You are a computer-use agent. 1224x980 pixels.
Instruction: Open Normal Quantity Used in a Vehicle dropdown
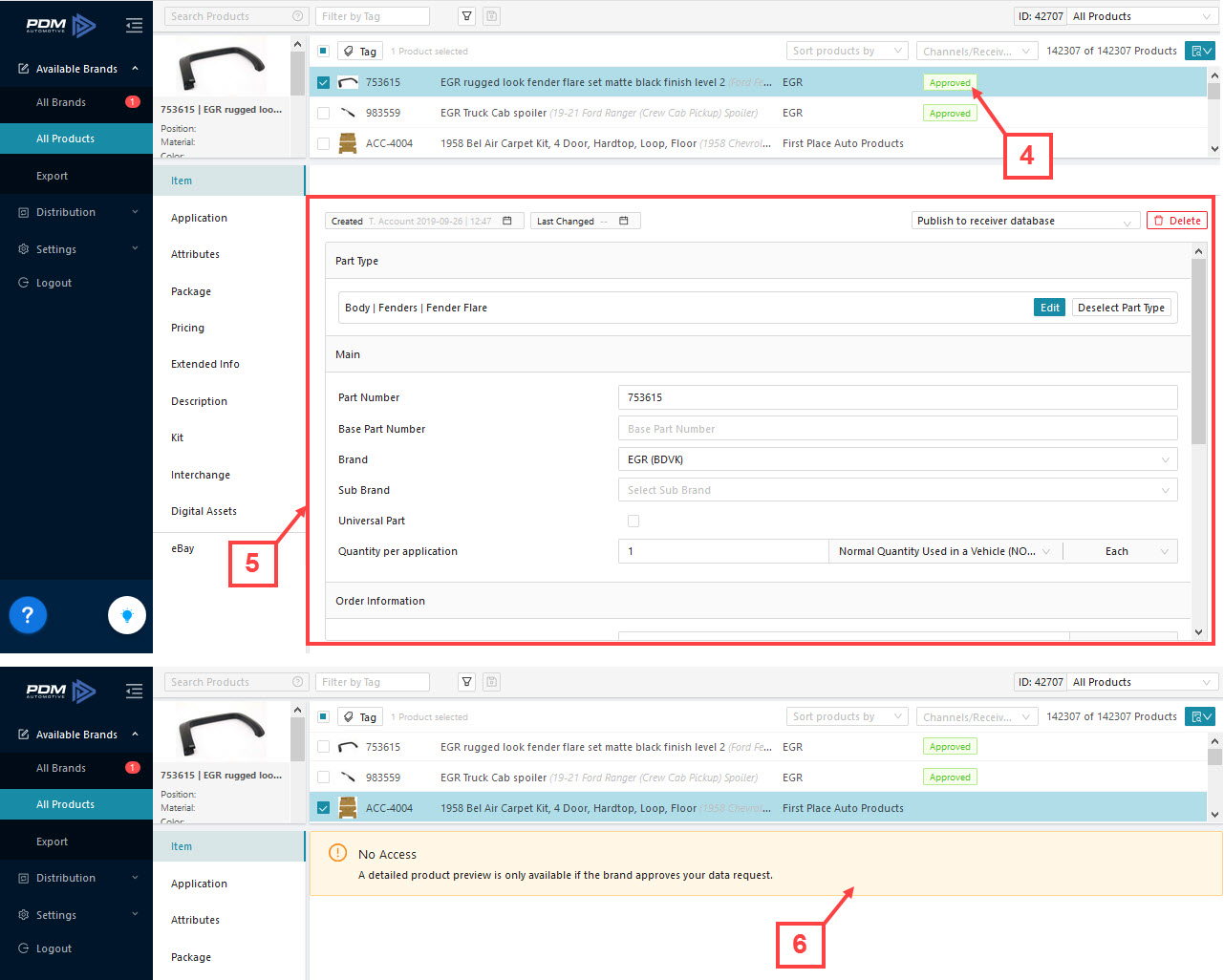click(945, 551)
